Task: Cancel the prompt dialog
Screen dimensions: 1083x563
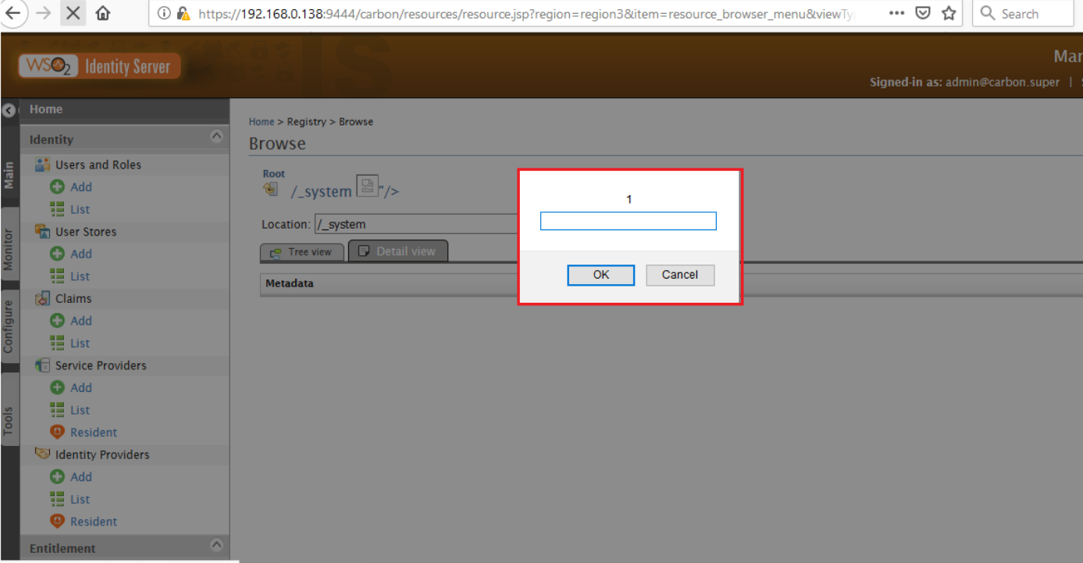Action: tap(680, 275)
